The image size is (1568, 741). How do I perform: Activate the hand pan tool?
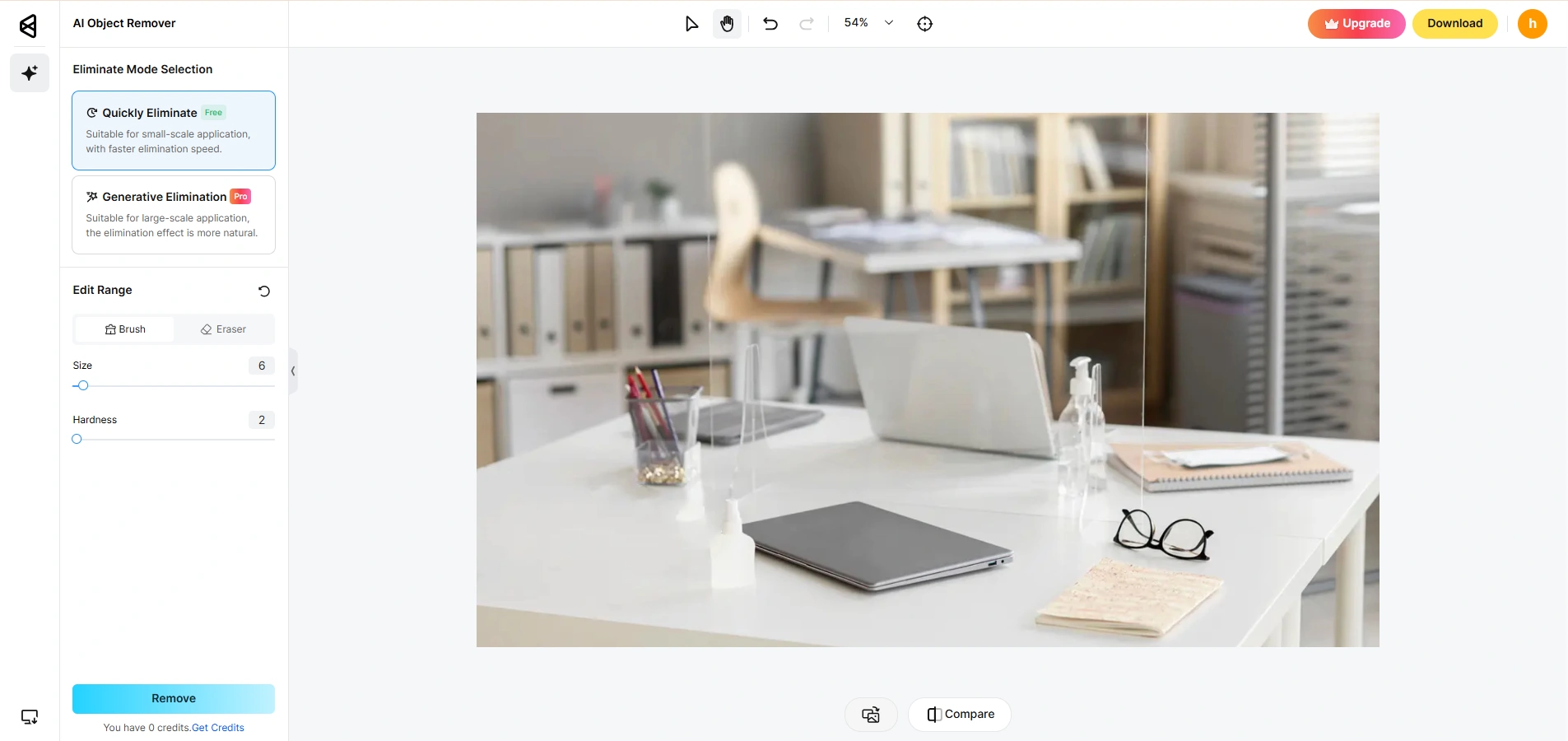[x=727, y=24]
